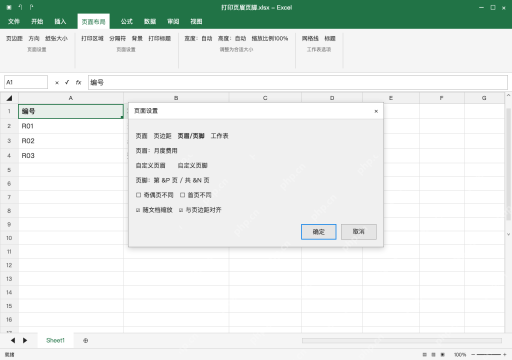Open the 页面 tab in dialog
Viewport: 512px width, 360px height.
click(141, 136)
